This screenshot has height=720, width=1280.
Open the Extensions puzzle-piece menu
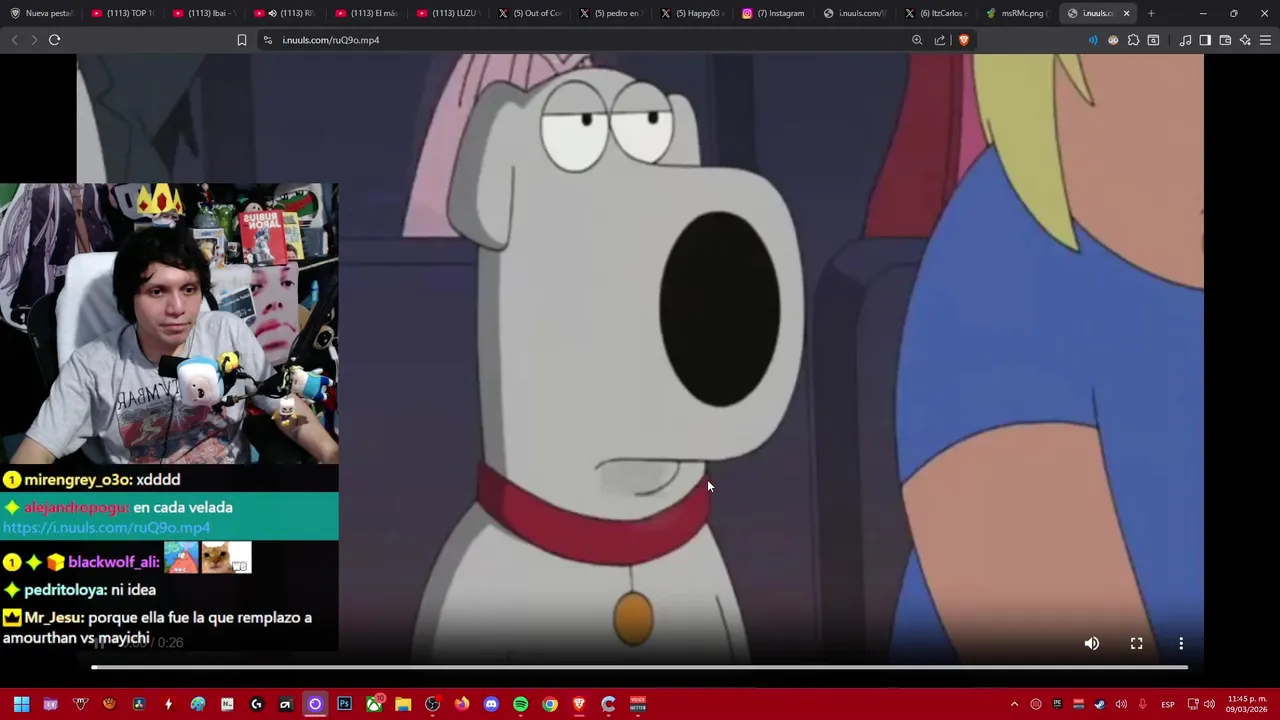click(1133, 40)
